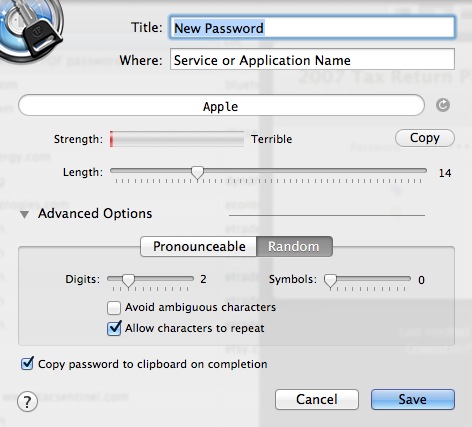The width and height of the screenshot is (472, 427).
Task: Click the password Strength indicator bar
Action: pyautogui.click(x=177, y=139)
